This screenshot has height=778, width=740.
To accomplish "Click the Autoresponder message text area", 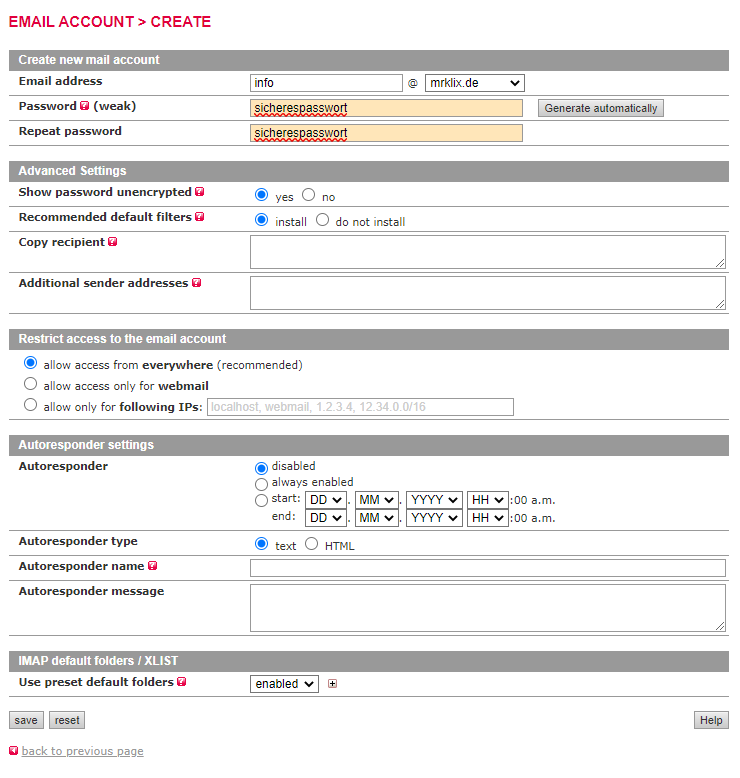I will (487, 608).
